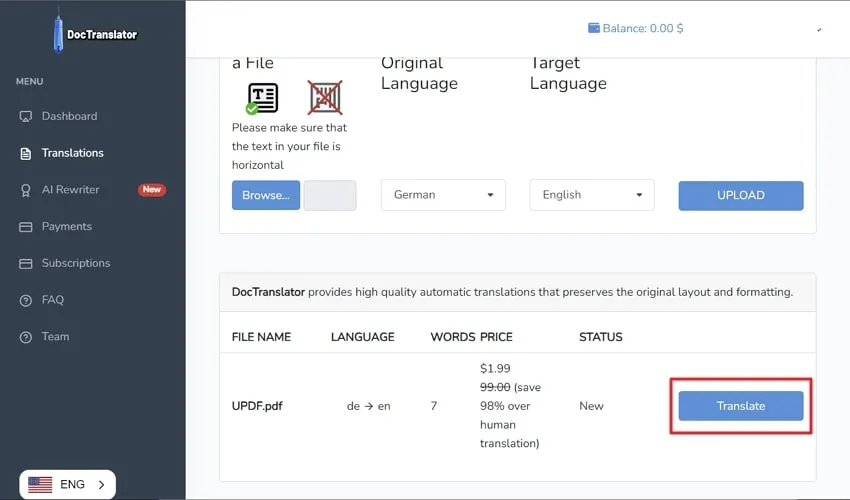Click the FAQ question mark icon

(25, 300)
